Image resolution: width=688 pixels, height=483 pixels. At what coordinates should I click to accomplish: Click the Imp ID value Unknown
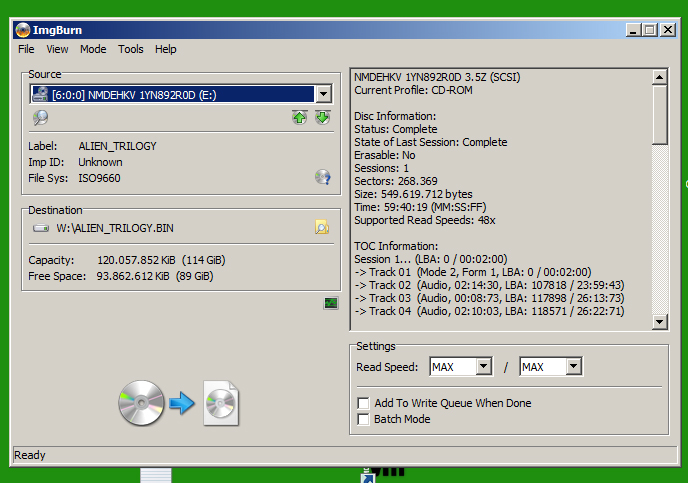tap(100, 162)
